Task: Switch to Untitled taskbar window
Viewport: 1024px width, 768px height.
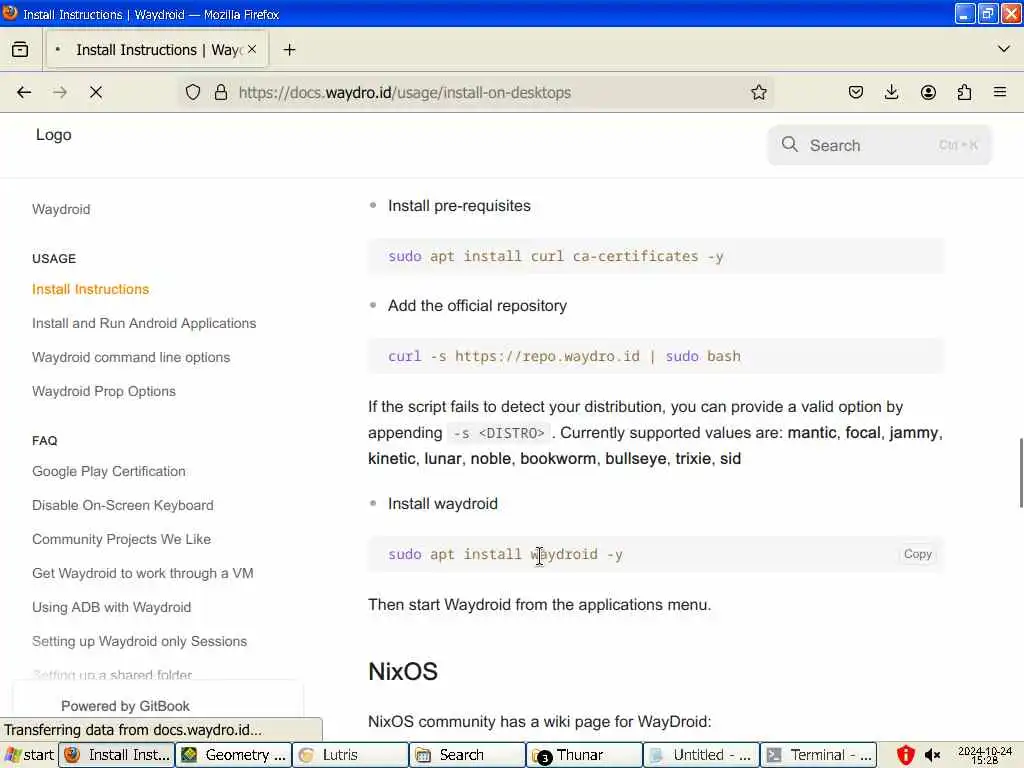Action: click(x=701, y=755)
